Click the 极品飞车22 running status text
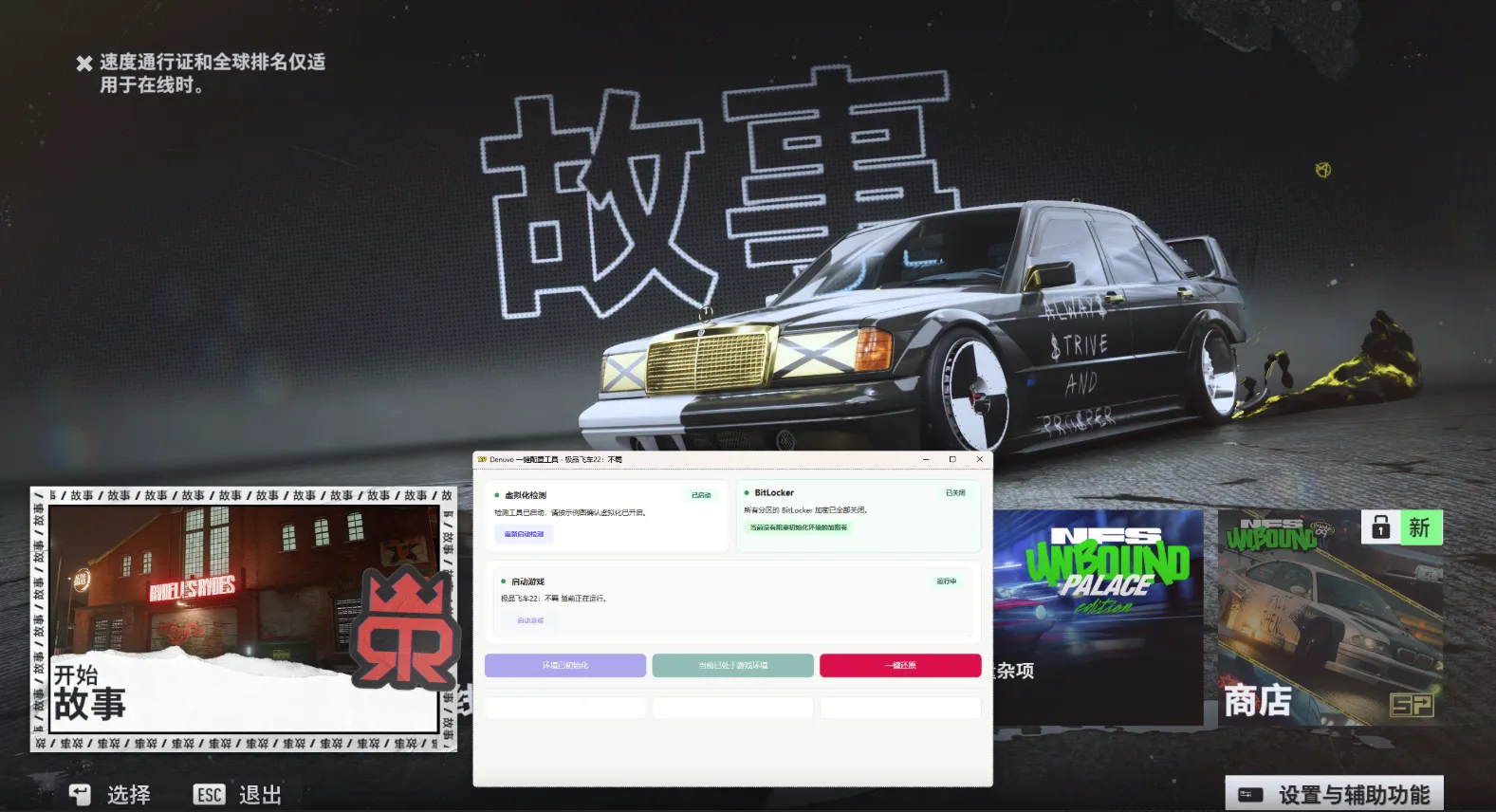Screen dimensions: 1496x812 [x=553, y=599]
